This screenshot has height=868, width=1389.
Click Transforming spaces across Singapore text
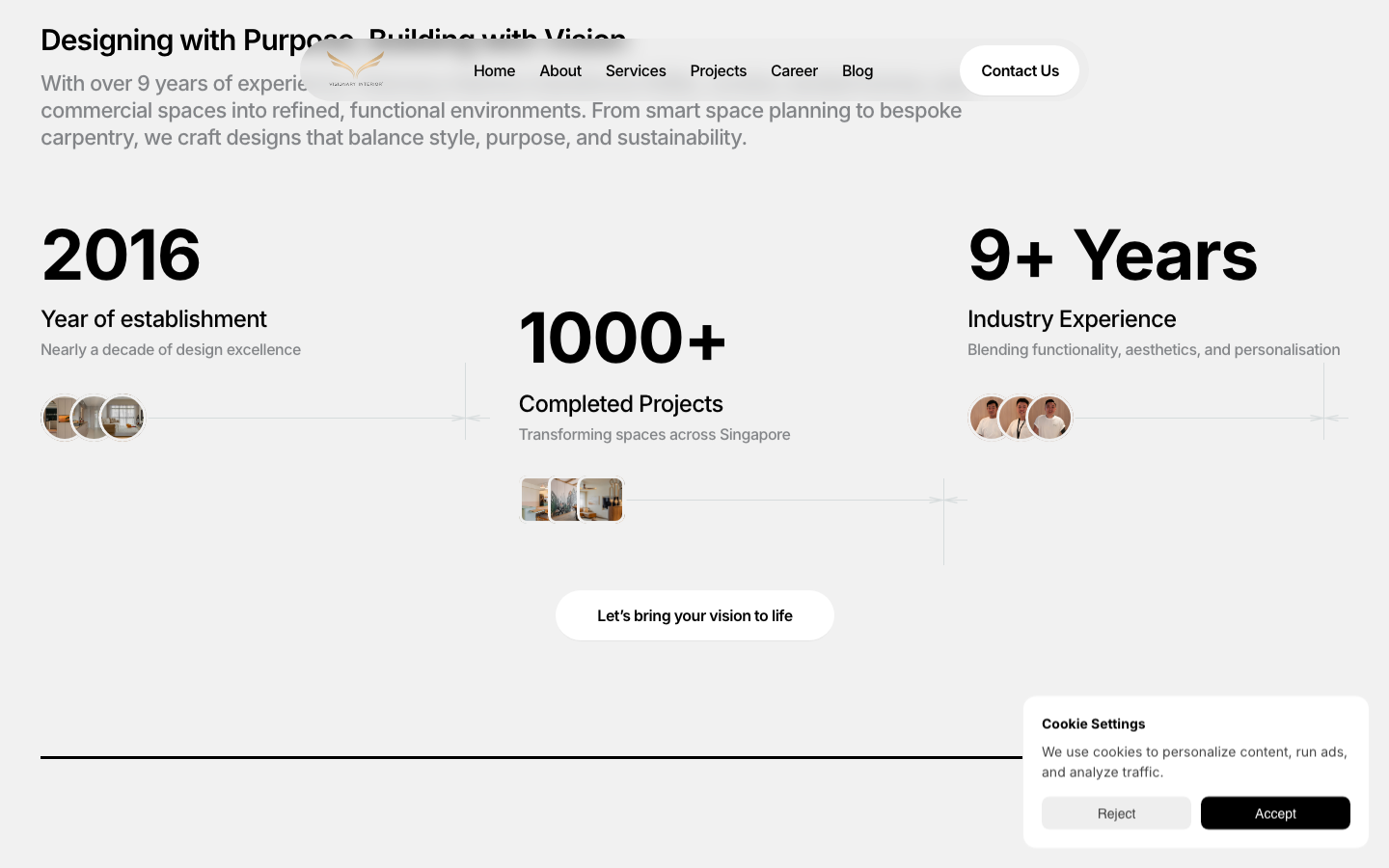tap(654, 434)
